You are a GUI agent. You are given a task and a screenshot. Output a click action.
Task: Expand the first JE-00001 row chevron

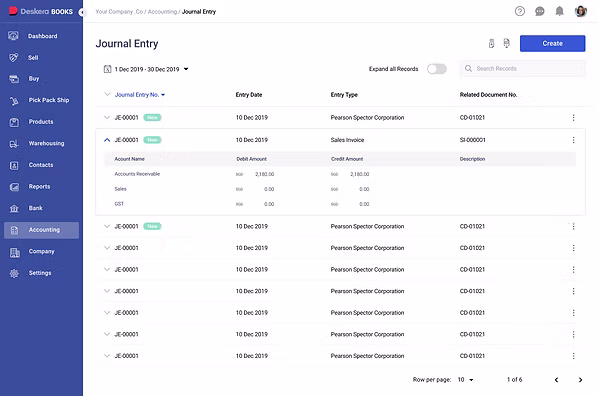point(107,118)
